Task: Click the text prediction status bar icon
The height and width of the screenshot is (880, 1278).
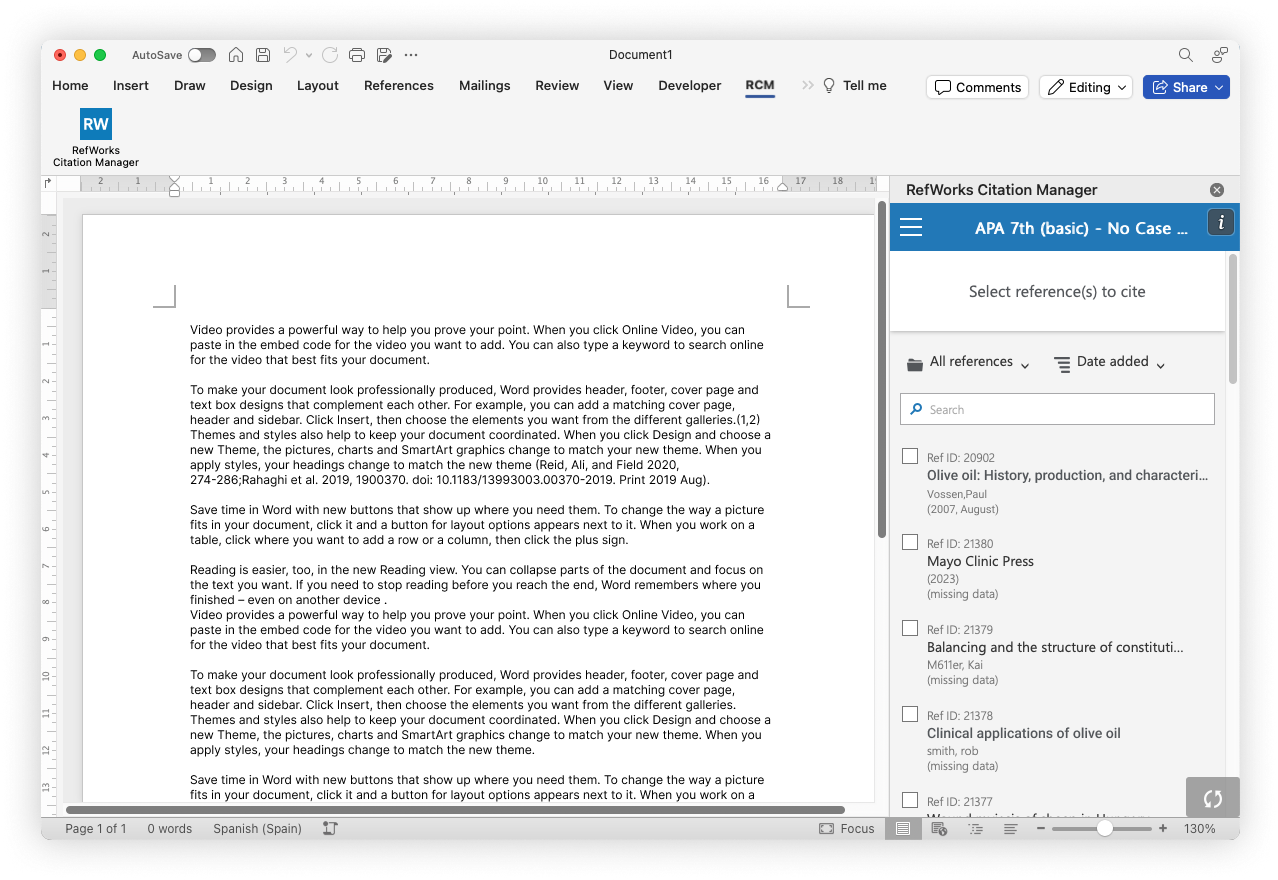Action: tap(331, 829)
